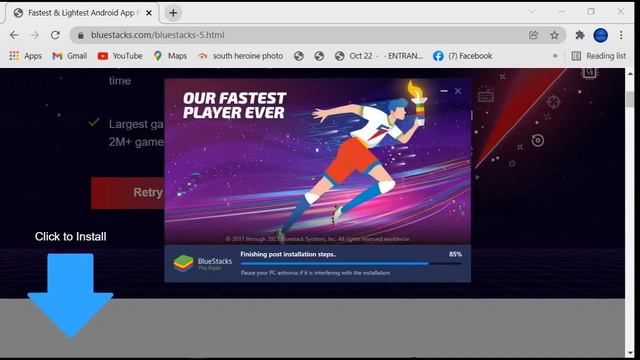This screenshot has height=360, width=640.
Task: Open the YouTube bookmark
Action: (120, 56)
